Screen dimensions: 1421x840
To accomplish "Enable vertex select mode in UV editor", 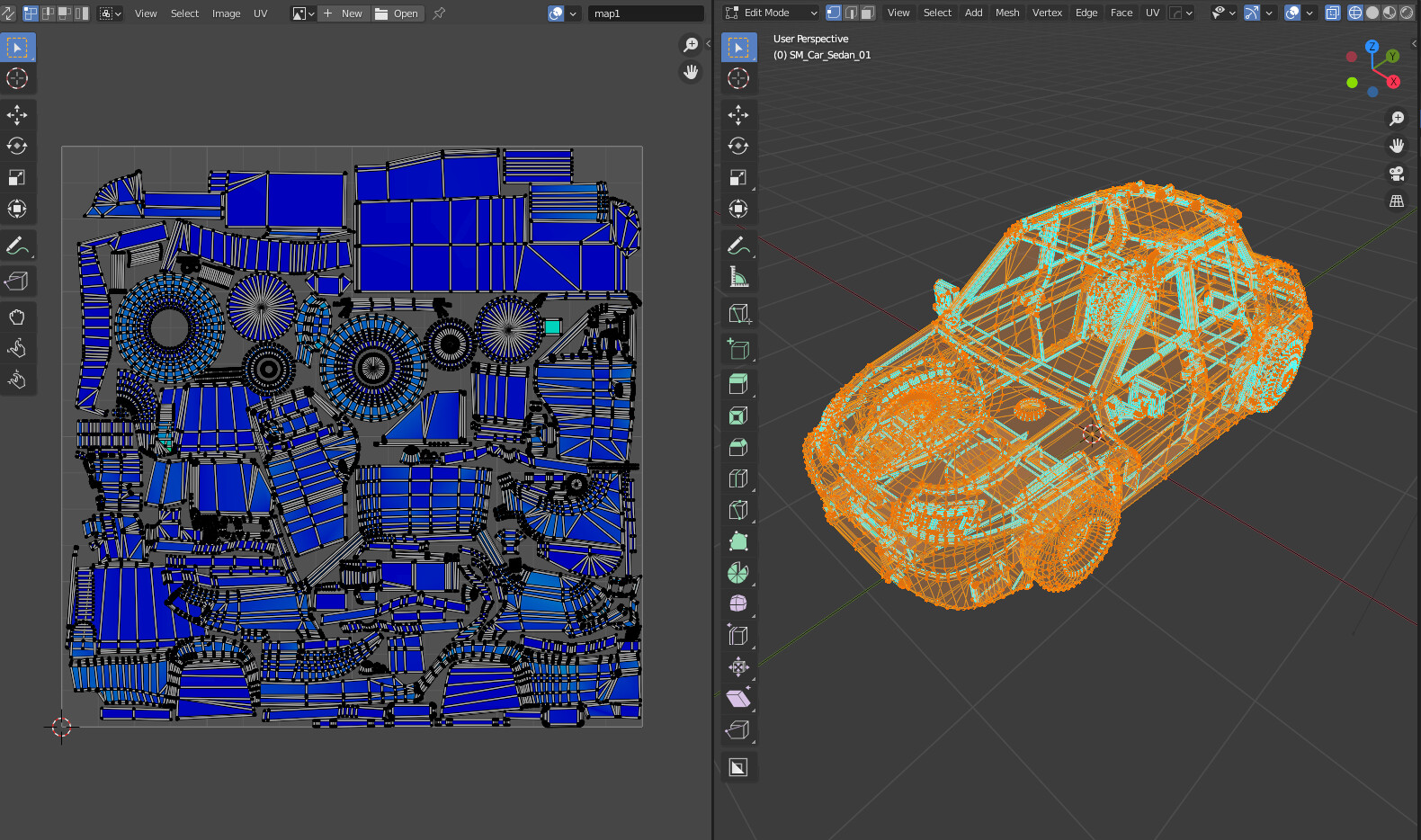I will (x=31, y=13).
